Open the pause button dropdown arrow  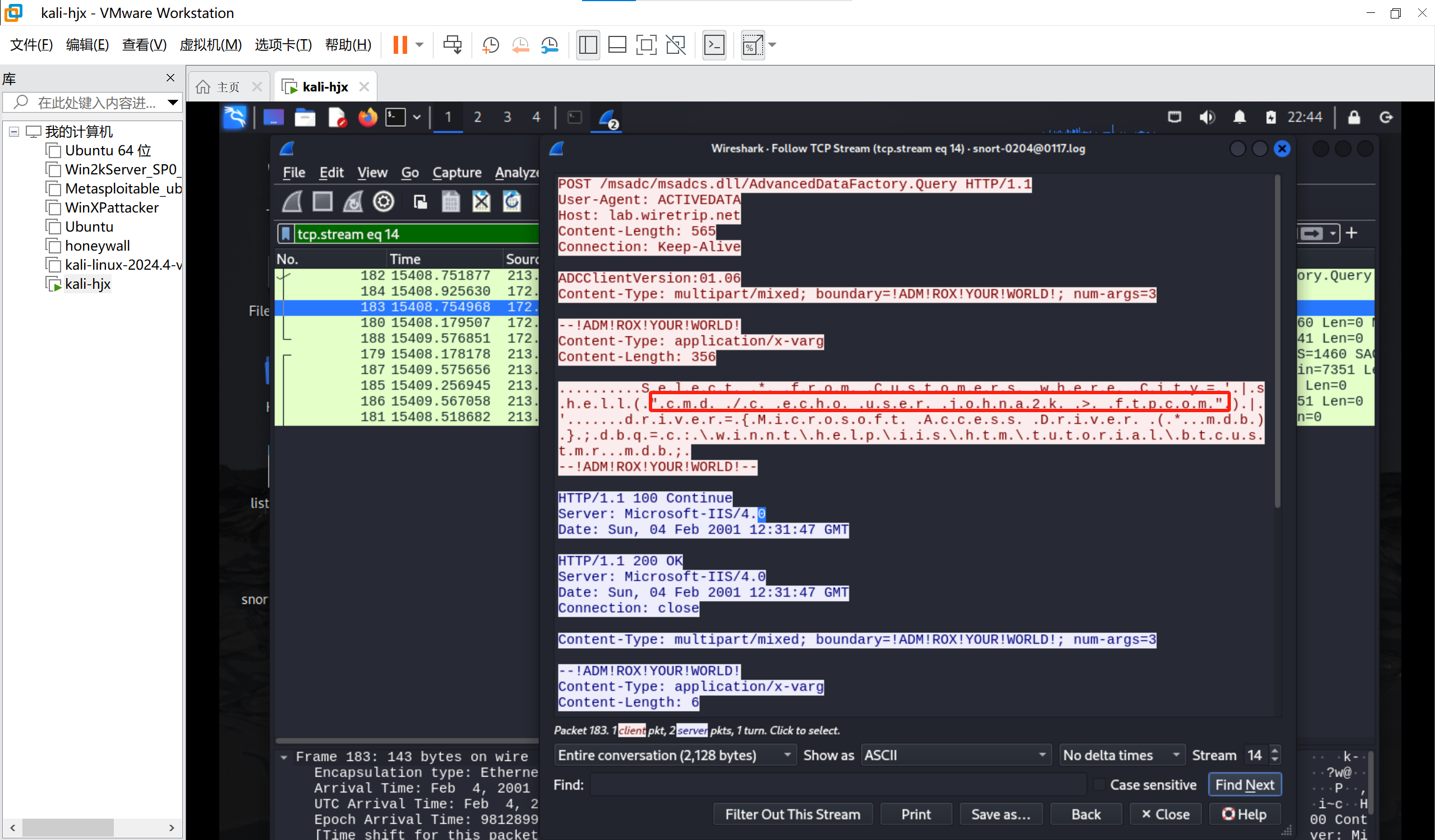pos(420,45)
